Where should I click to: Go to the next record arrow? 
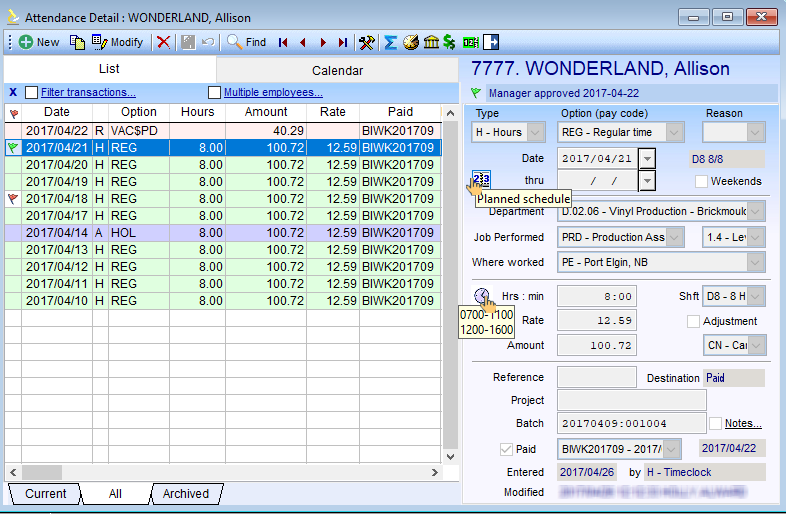click(x=323, y=42)
